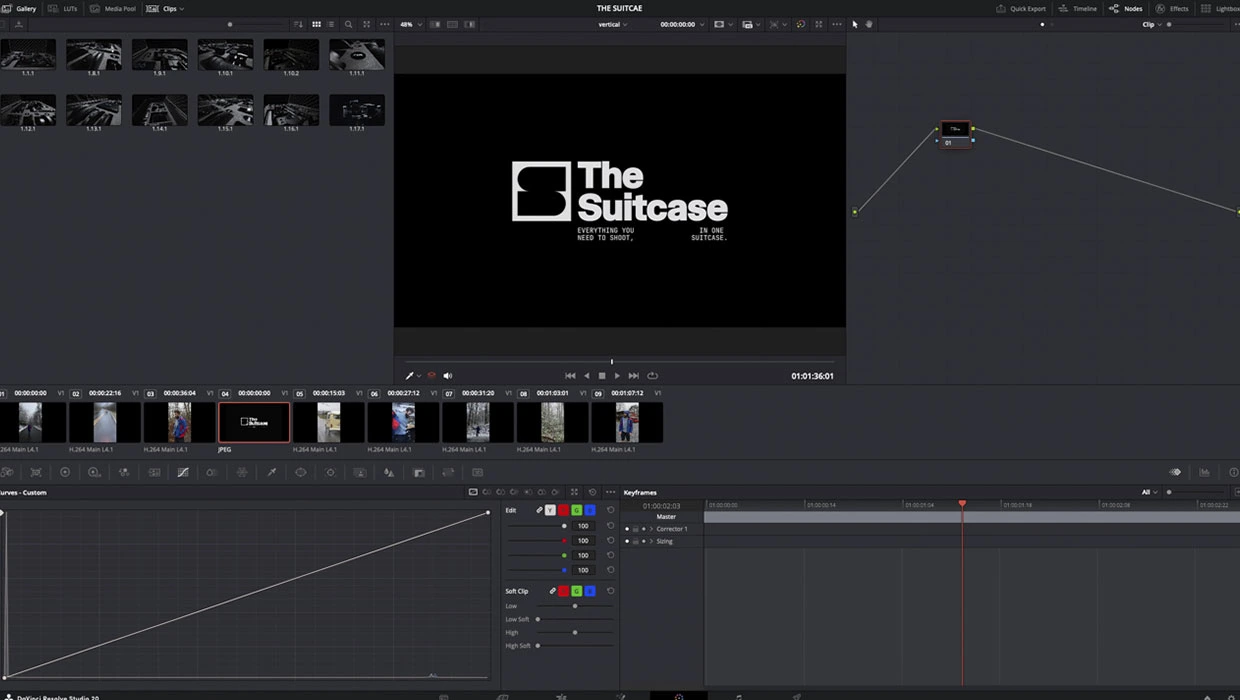
Task: Open the LUTs panel
Action: tap(63, 8)
